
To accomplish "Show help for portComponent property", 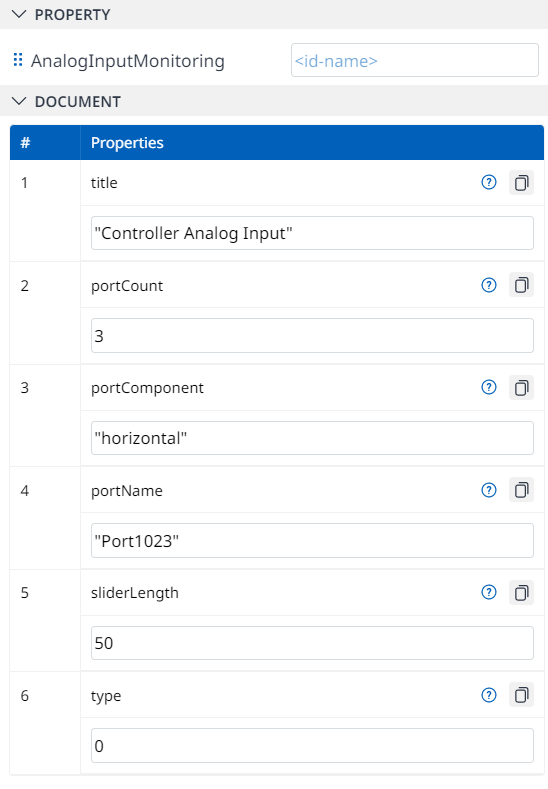I will tap(489, 387).
